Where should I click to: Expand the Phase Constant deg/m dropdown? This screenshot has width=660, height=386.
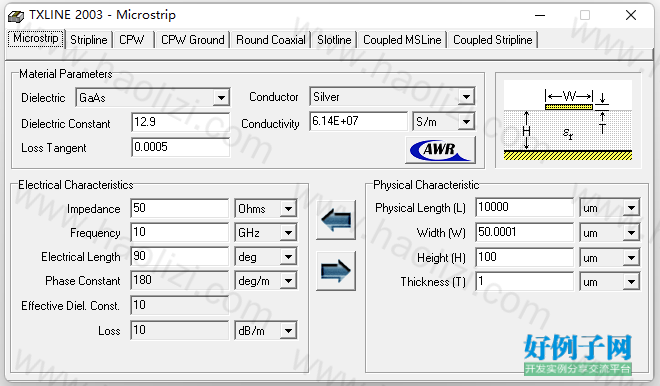coord(288,281)
